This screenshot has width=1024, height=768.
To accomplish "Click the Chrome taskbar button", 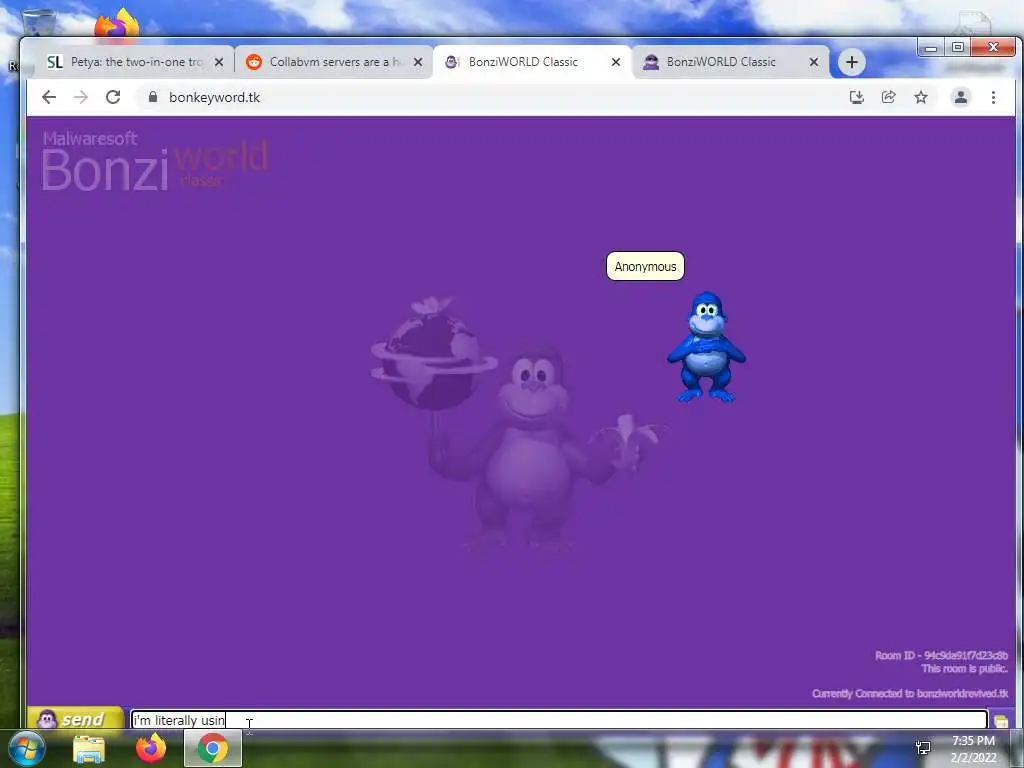I will 213,748.
